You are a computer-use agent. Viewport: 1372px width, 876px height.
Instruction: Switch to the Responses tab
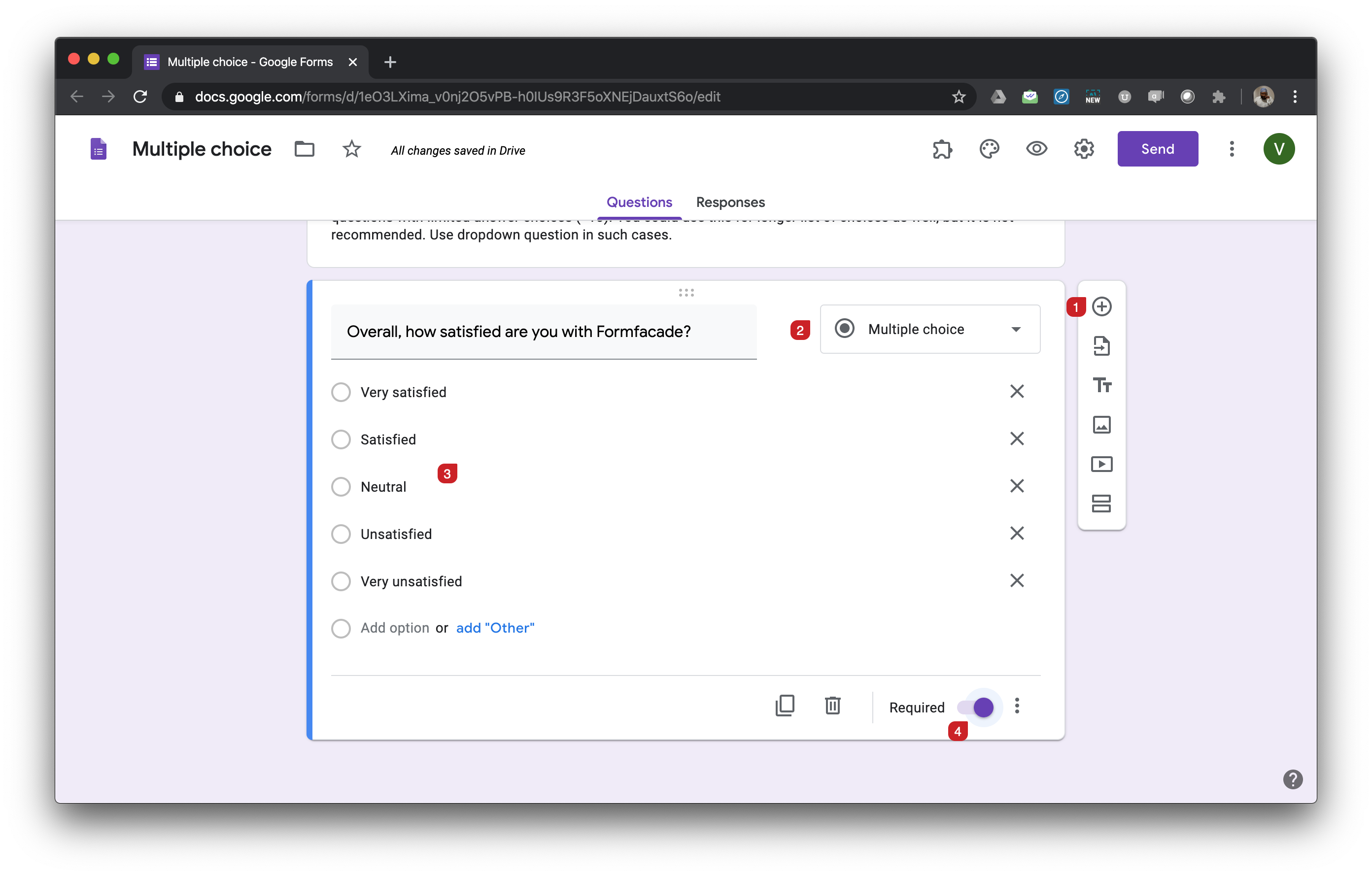[730, 201]
